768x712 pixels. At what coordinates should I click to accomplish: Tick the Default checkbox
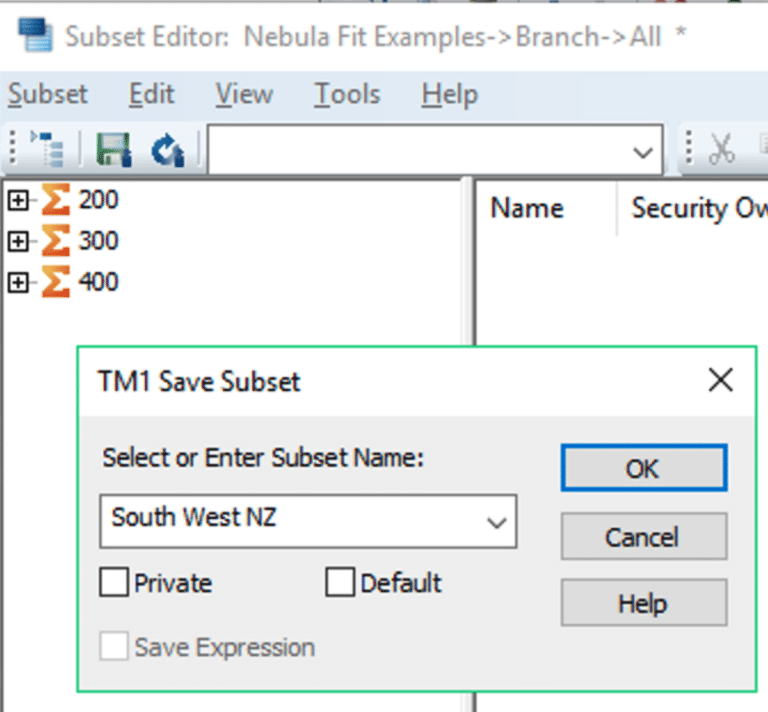(x=340, y=582)
